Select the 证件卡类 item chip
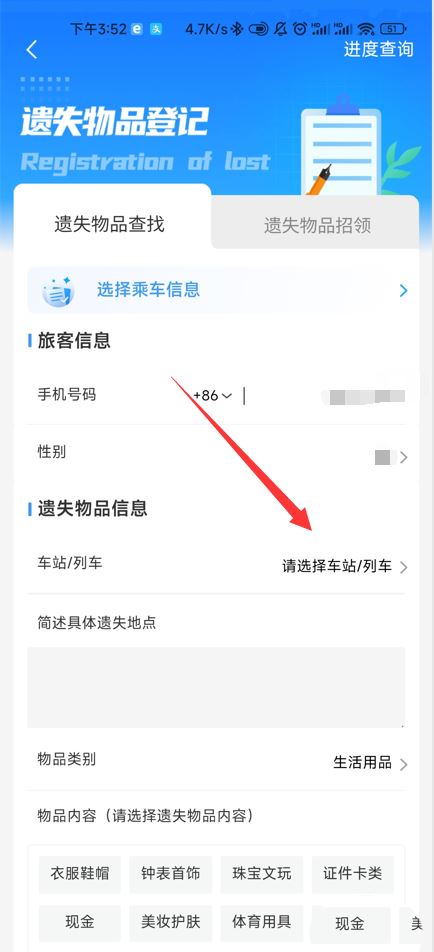 pos(353,874)
